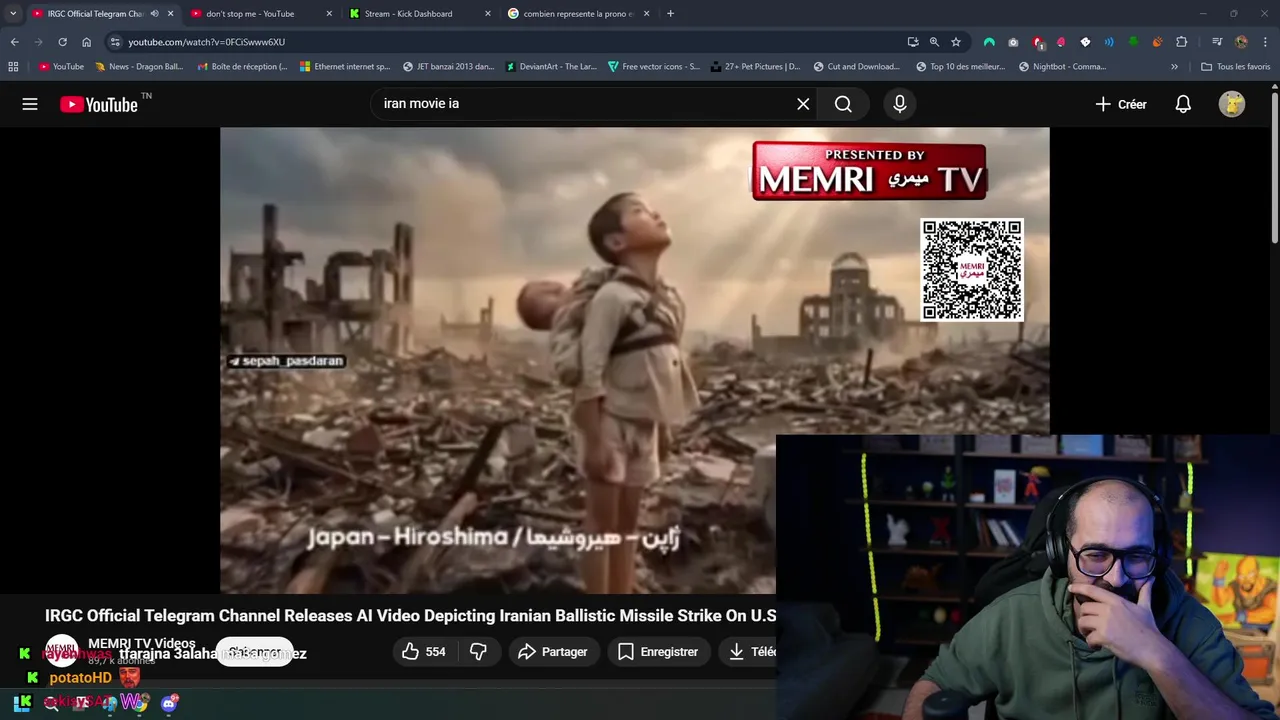Save video with Enregistrer button
Image resolution: width=1280 pixels, height=720 pixels.
coord(658,652)
